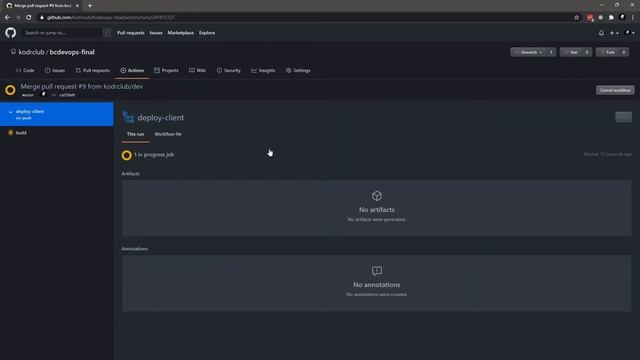Open the bcdevops-final repository link
640x360 pixels.
point(72,52)
